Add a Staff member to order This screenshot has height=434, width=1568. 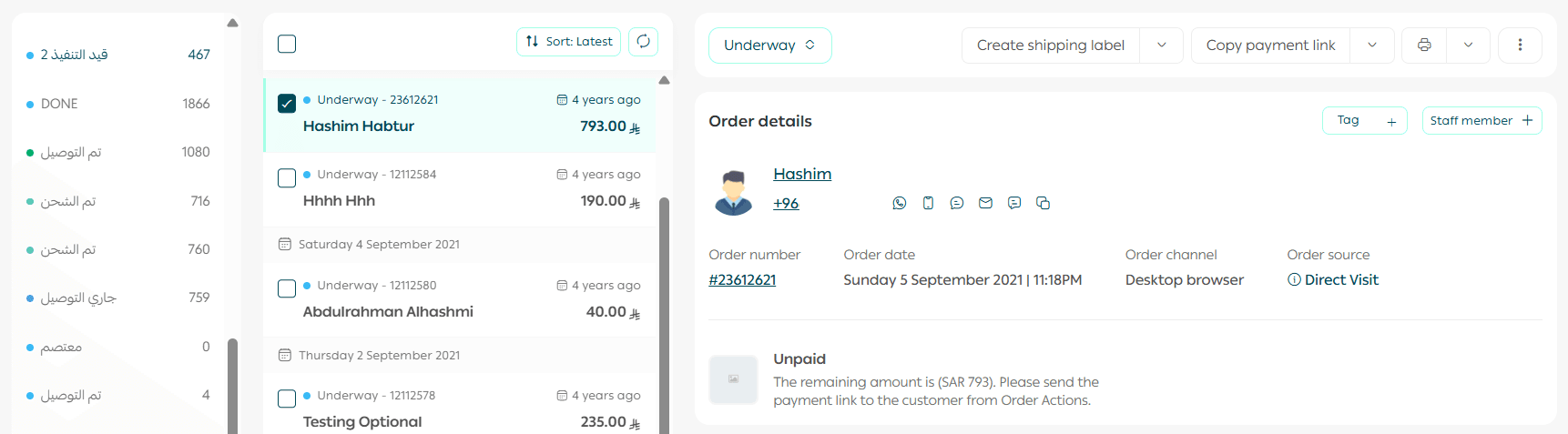(x=1481, y=120)
